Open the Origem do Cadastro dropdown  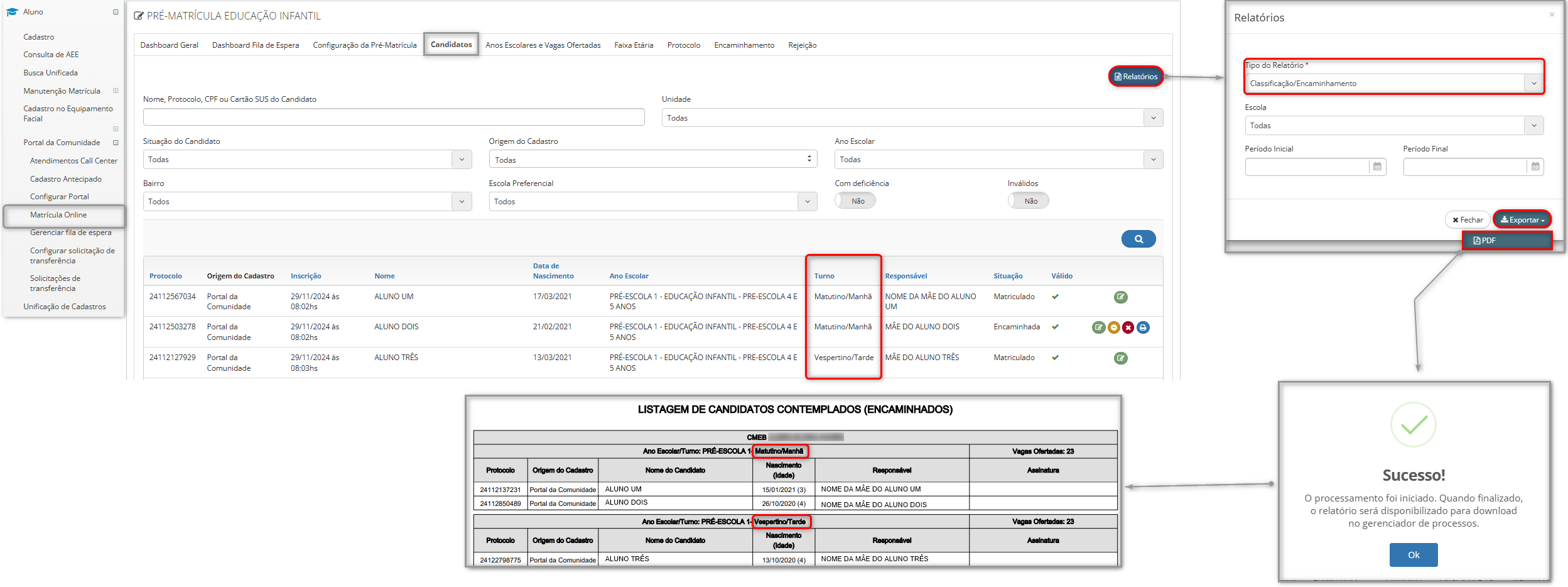pyautogui.click(x=653, y=160)
